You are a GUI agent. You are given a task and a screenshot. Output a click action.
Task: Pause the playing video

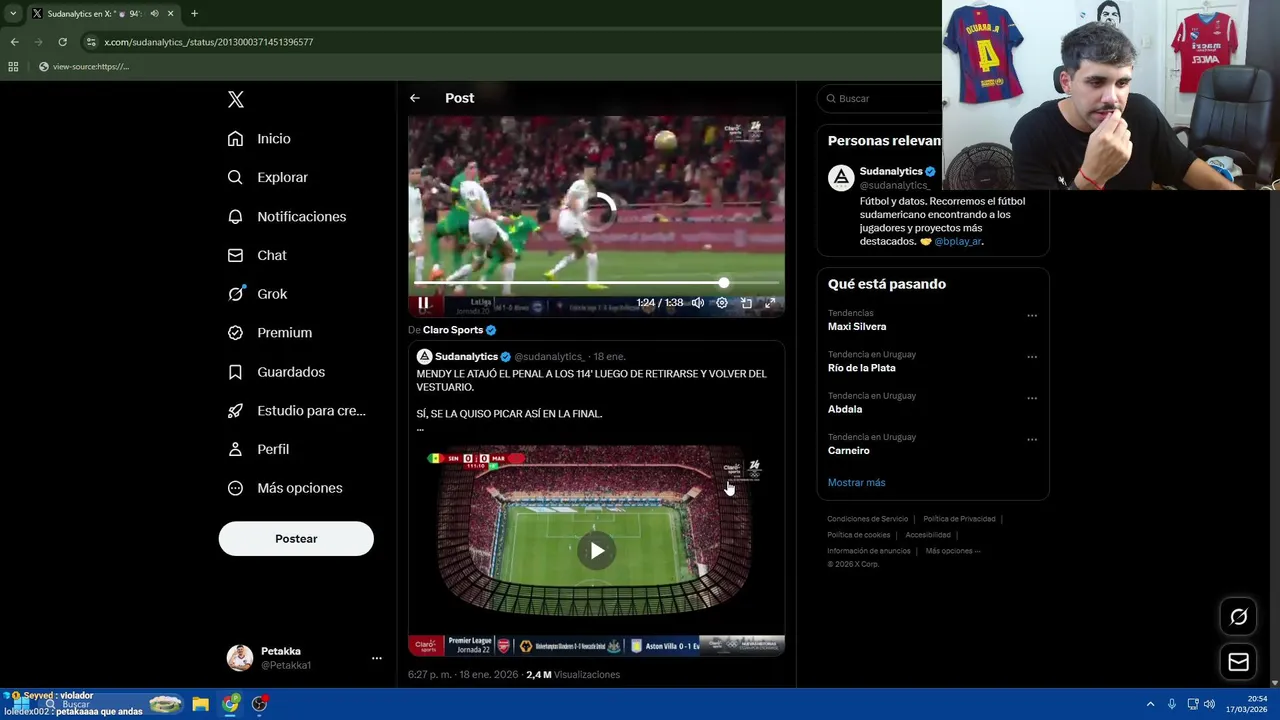pos(423,303)
